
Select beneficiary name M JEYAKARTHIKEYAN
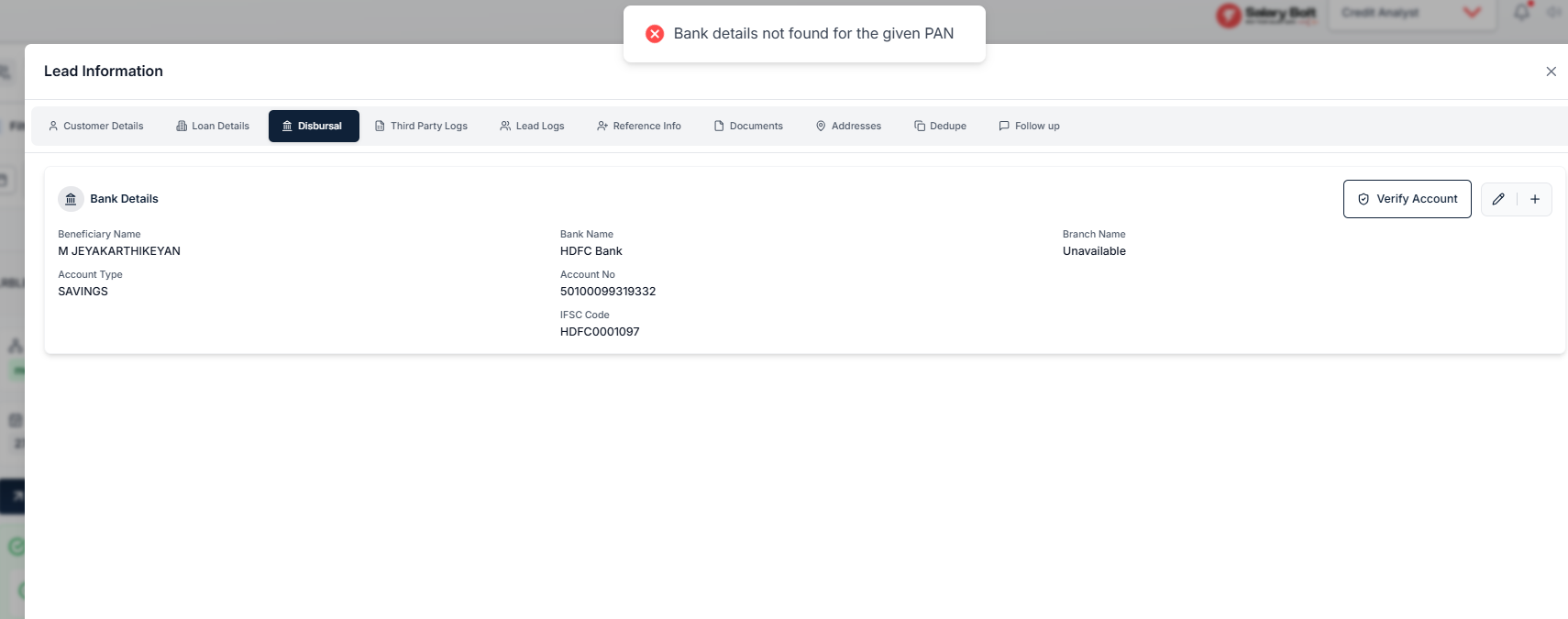[119, 251]
